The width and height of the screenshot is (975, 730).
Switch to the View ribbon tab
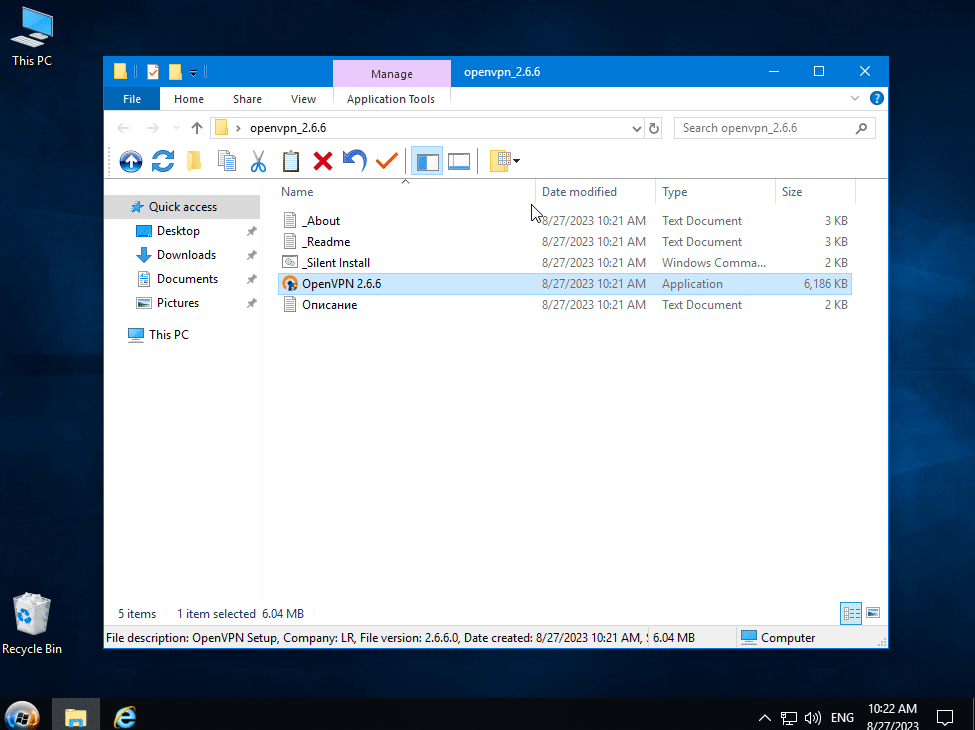(x=303, y=99)
